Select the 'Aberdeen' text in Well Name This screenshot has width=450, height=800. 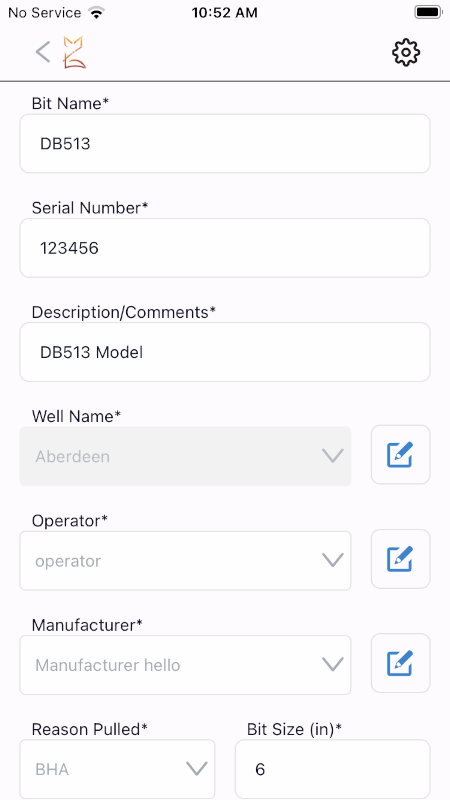pos(72,456)
